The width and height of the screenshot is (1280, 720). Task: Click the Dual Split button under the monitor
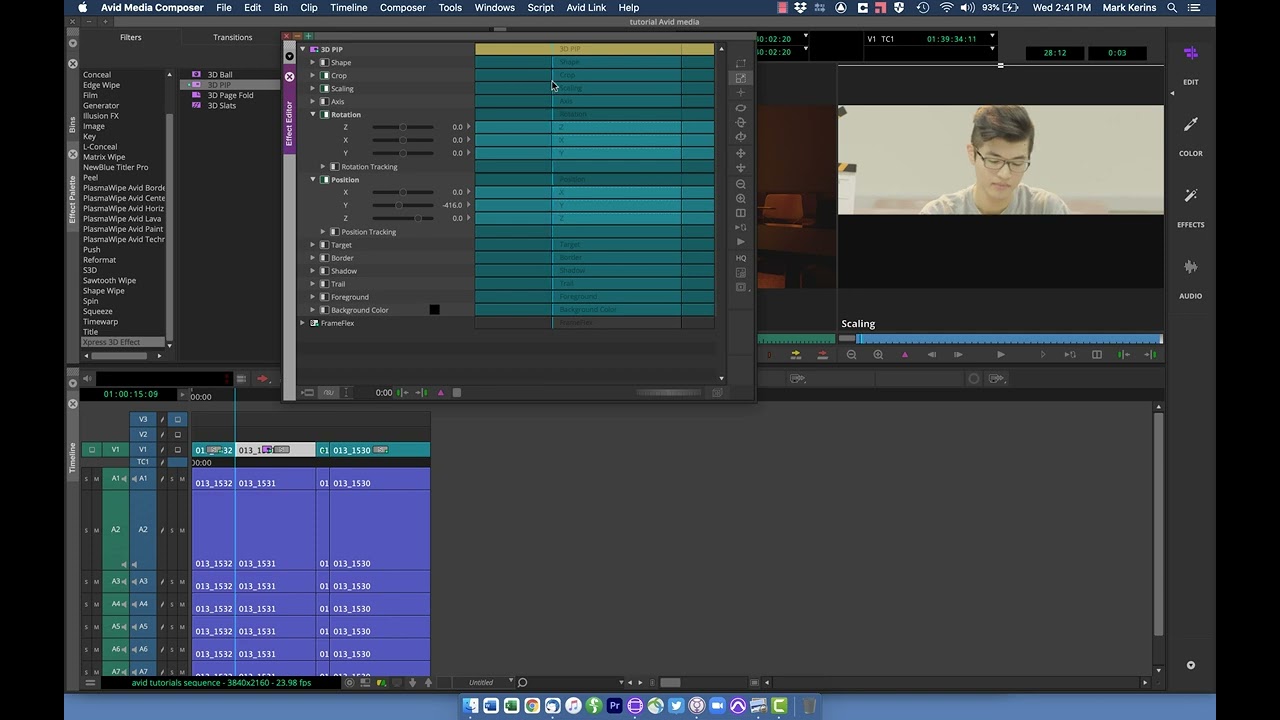[x=1097, y=355]
